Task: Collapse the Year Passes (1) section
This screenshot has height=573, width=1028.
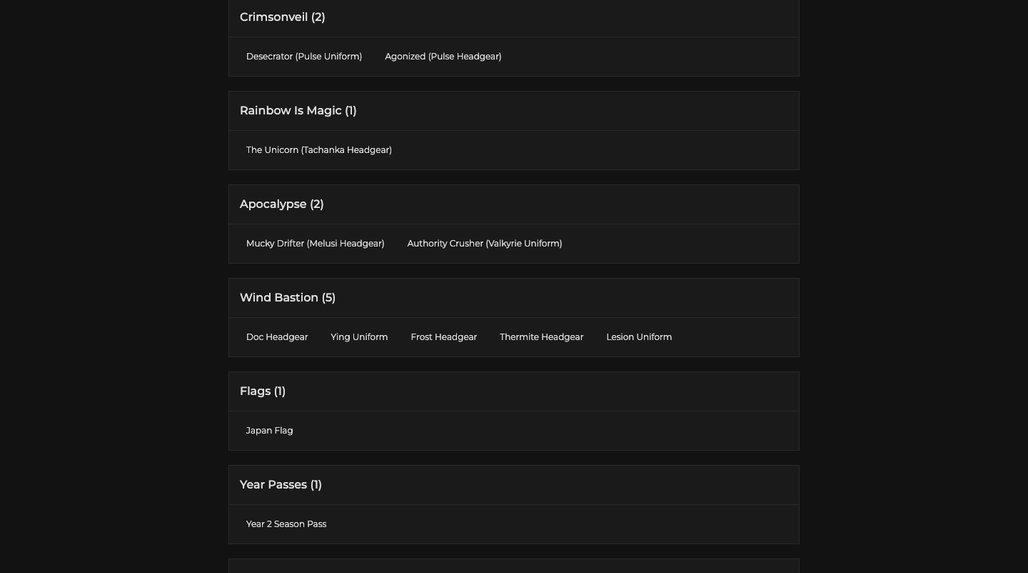Action: coord(513,485)
